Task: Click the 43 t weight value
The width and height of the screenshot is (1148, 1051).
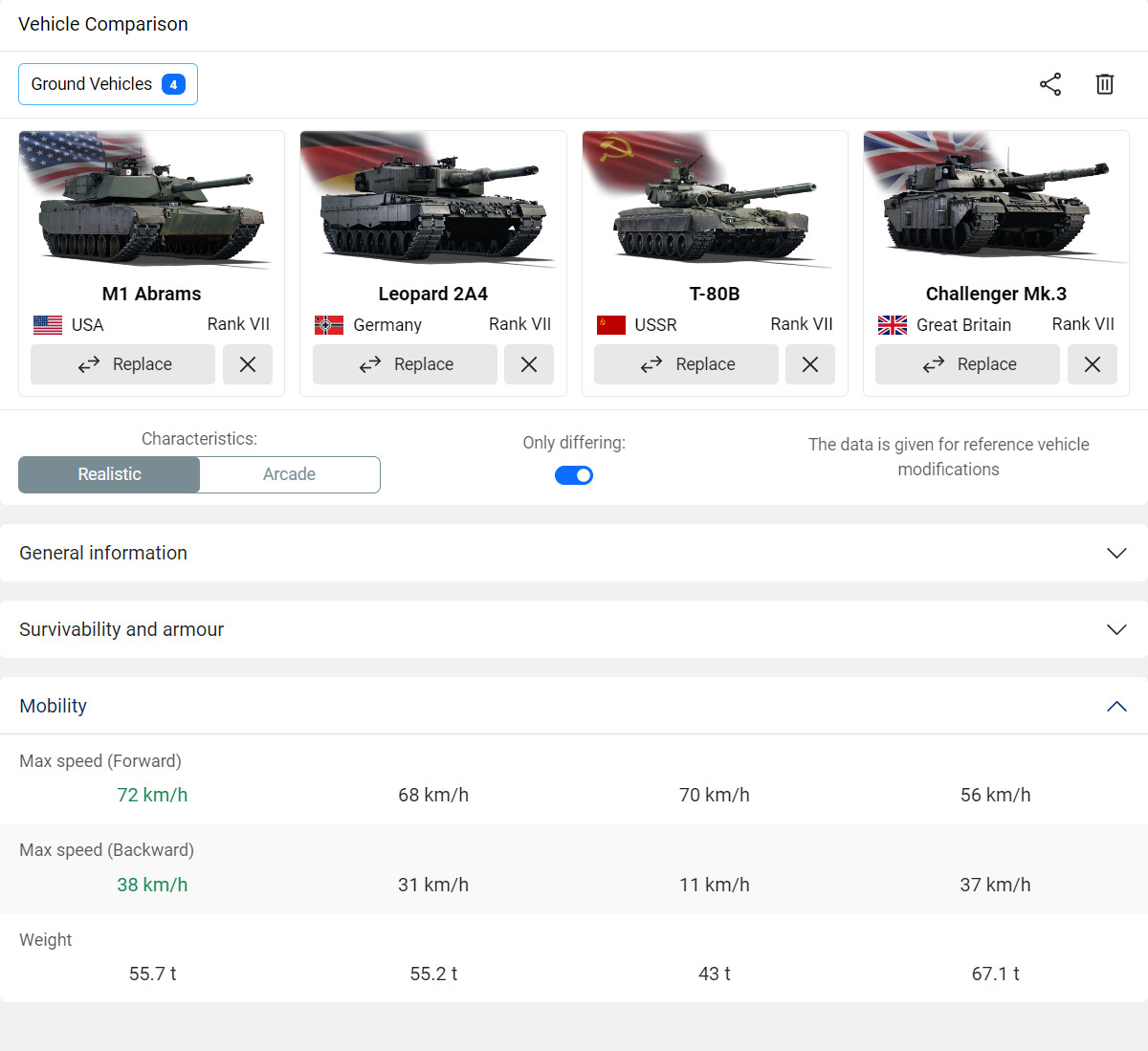Action: click(x=715, y=974)
